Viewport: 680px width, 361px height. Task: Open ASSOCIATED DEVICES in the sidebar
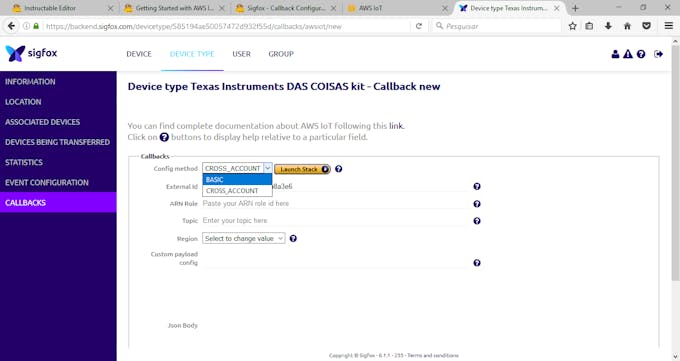tap(58, 122)
